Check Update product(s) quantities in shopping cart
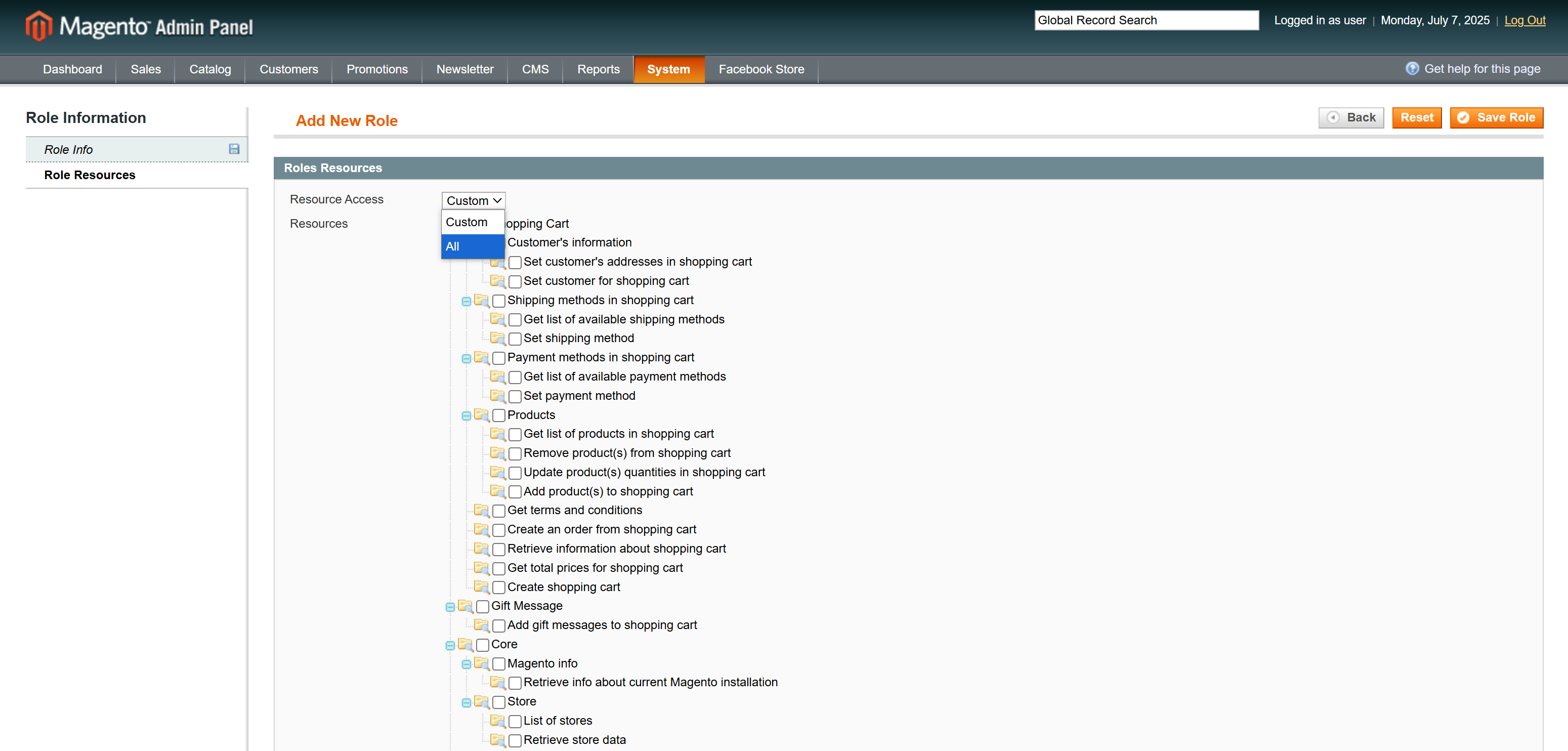This screenshot has height=751, width=1568. (x=515, y=473)
